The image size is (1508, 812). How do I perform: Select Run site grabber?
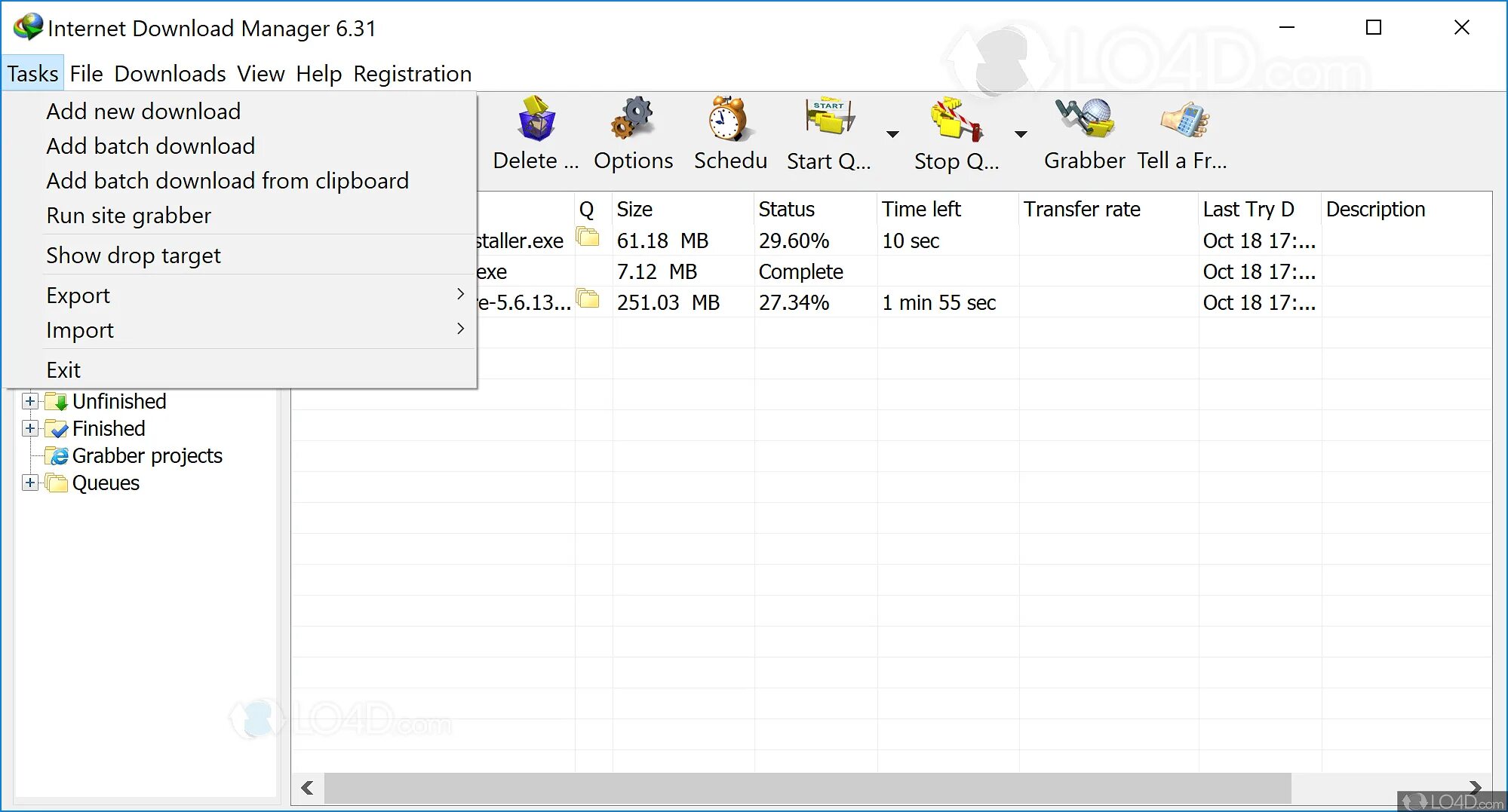tap(240, 215)
